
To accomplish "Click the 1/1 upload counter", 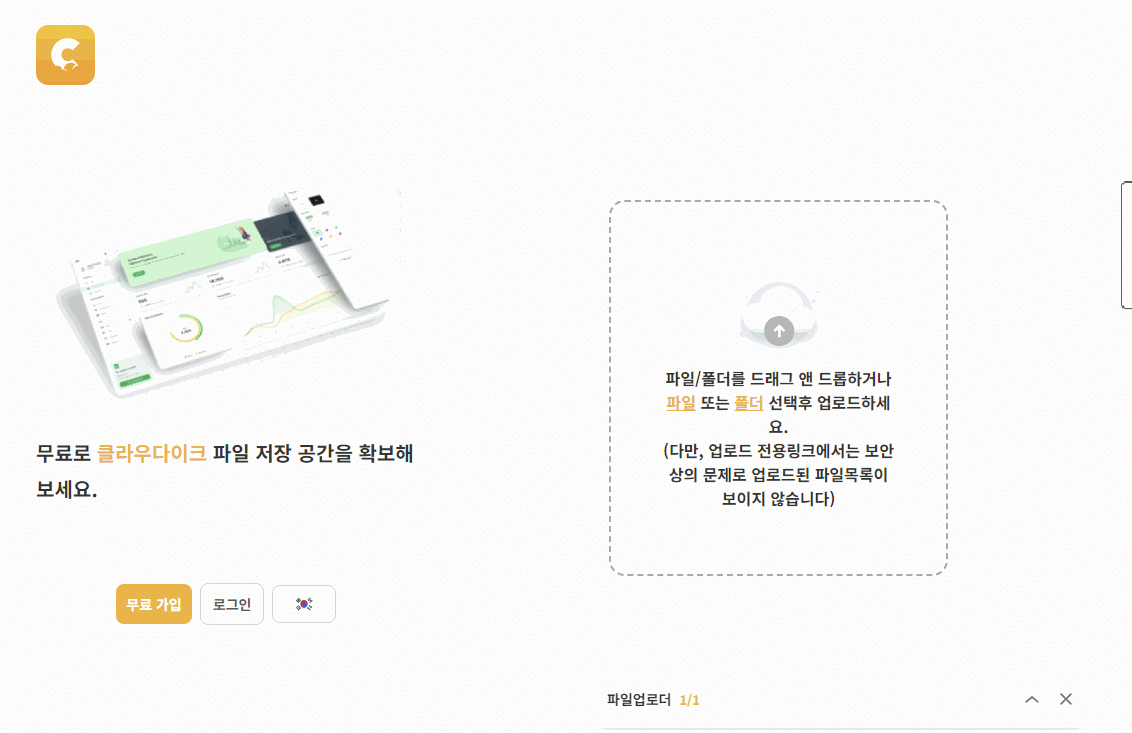I will point(689,700).
